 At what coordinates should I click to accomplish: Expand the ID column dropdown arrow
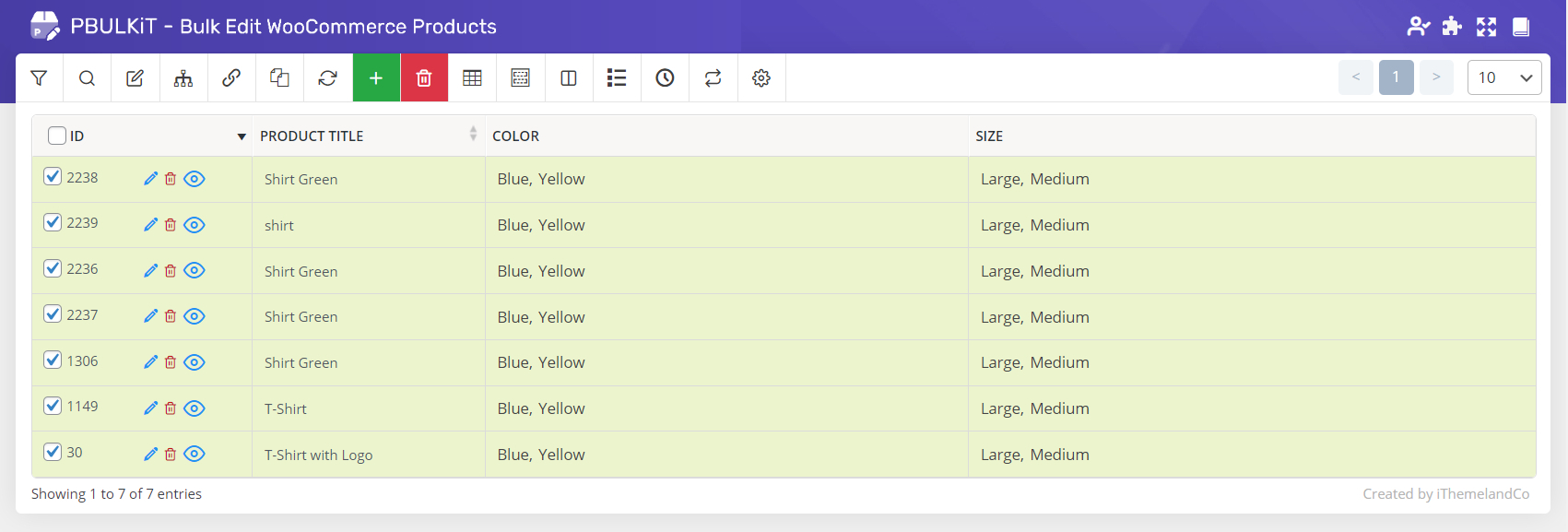pos(242,136)
